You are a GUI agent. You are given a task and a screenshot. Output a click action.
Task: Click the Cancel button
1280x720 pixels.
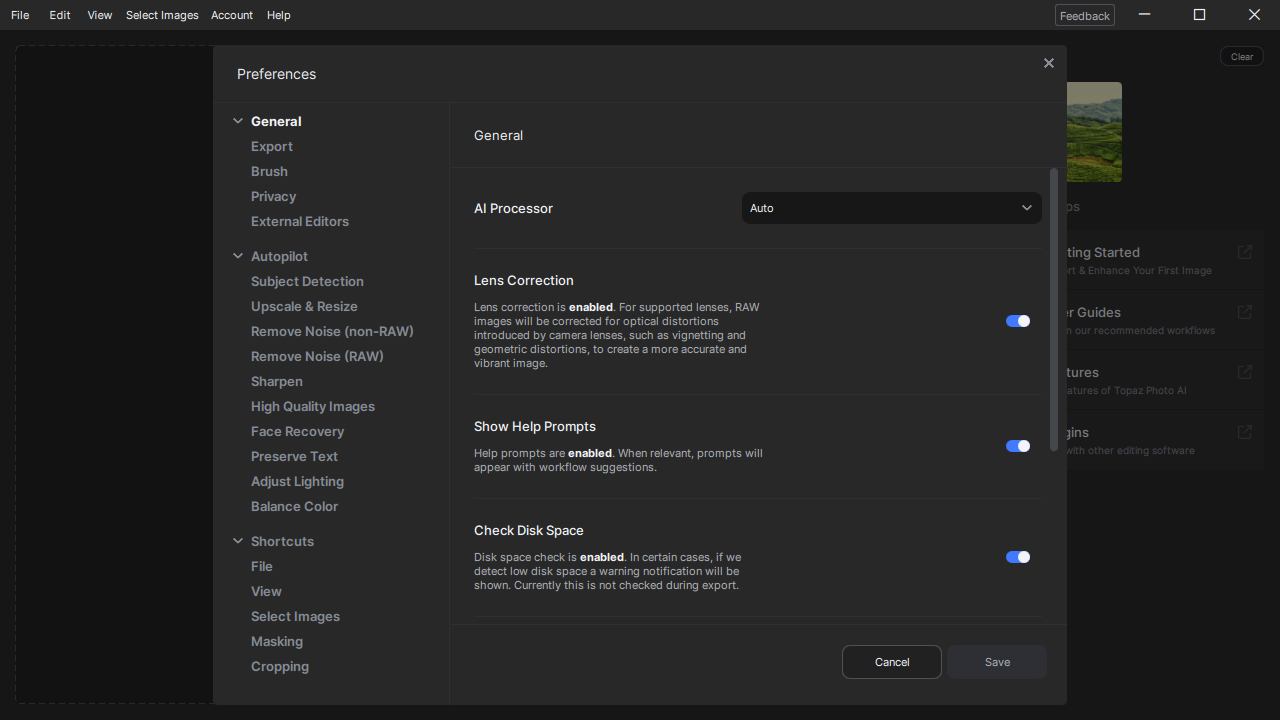click(x=891, y=662)
